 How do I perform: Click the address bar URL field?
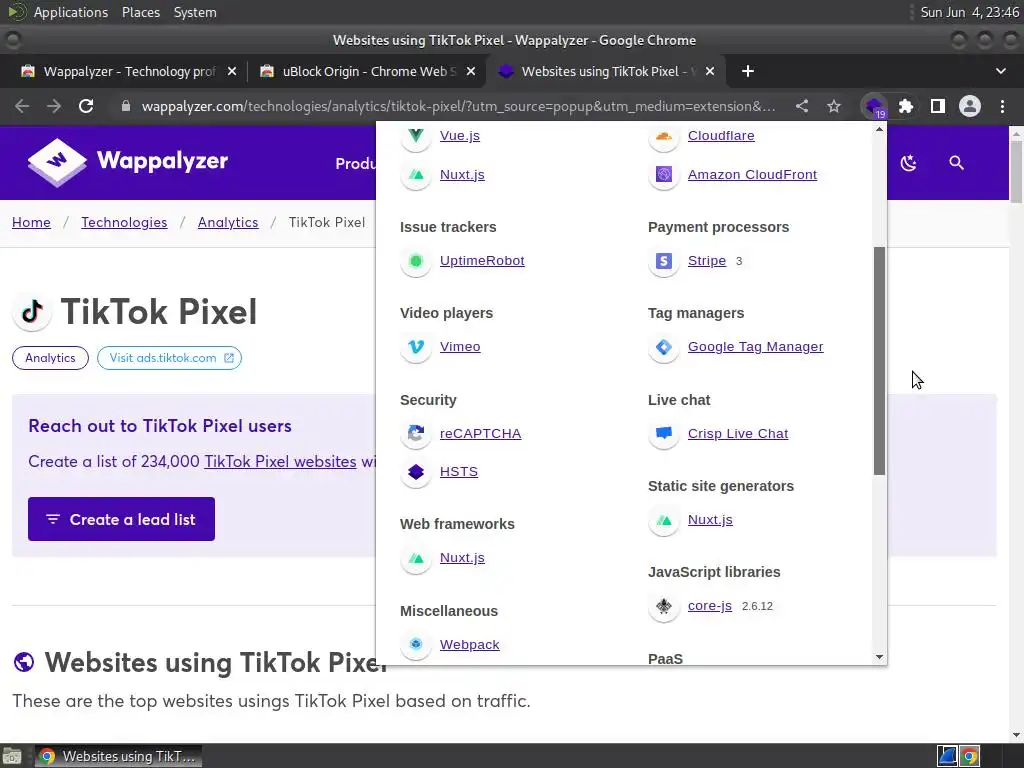458,106
